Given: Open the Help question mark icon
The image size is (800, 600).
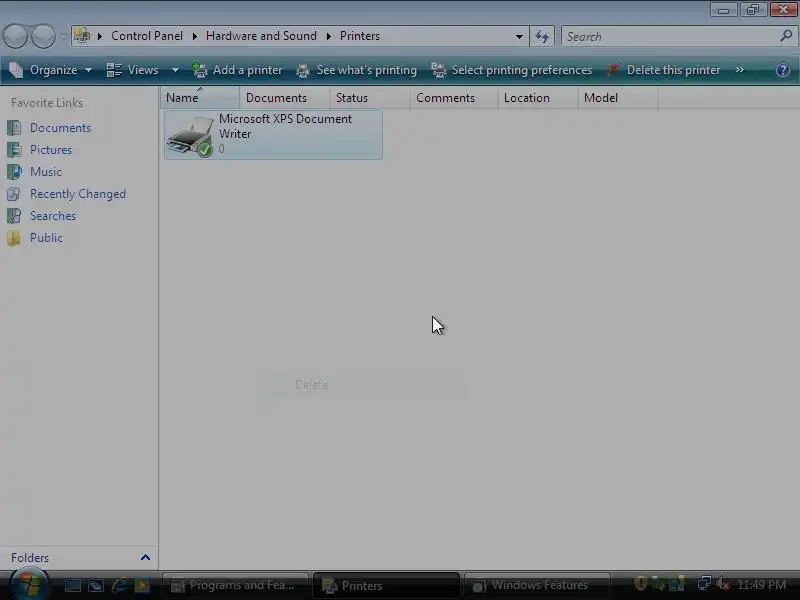Looking at the screenshot, I should [783, 70].
